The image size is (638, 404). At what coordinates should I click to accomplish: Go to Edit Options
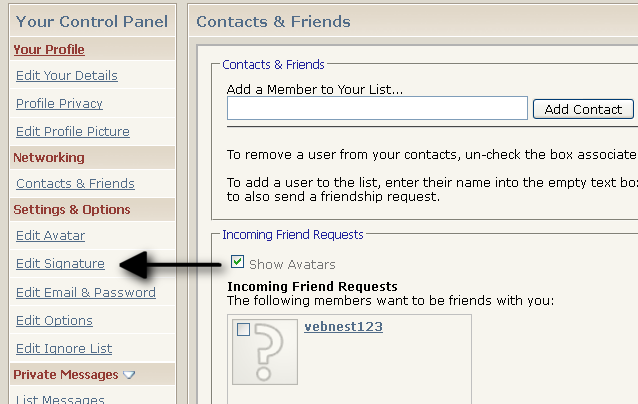click(54, 321)
